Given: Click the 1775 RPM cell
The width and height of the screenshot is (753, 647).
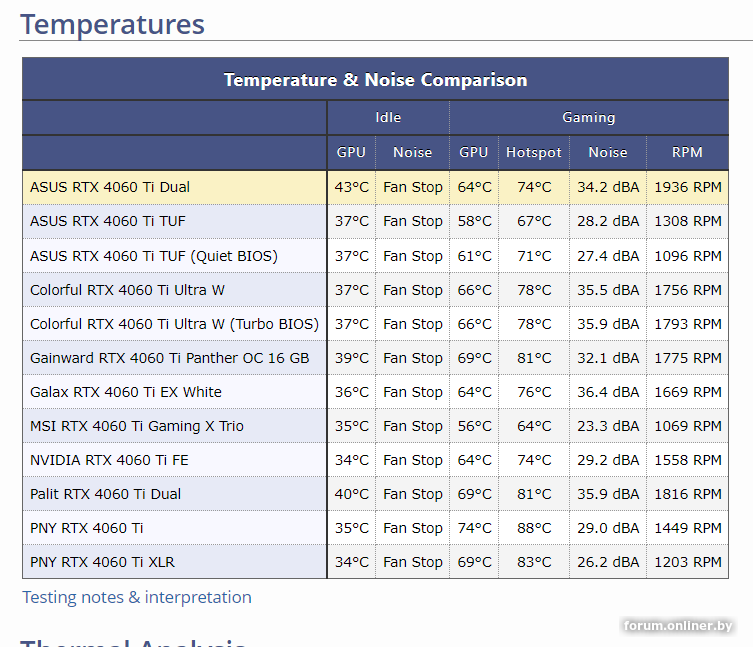Looking at the screenshot, I should [x=688, y=358].
